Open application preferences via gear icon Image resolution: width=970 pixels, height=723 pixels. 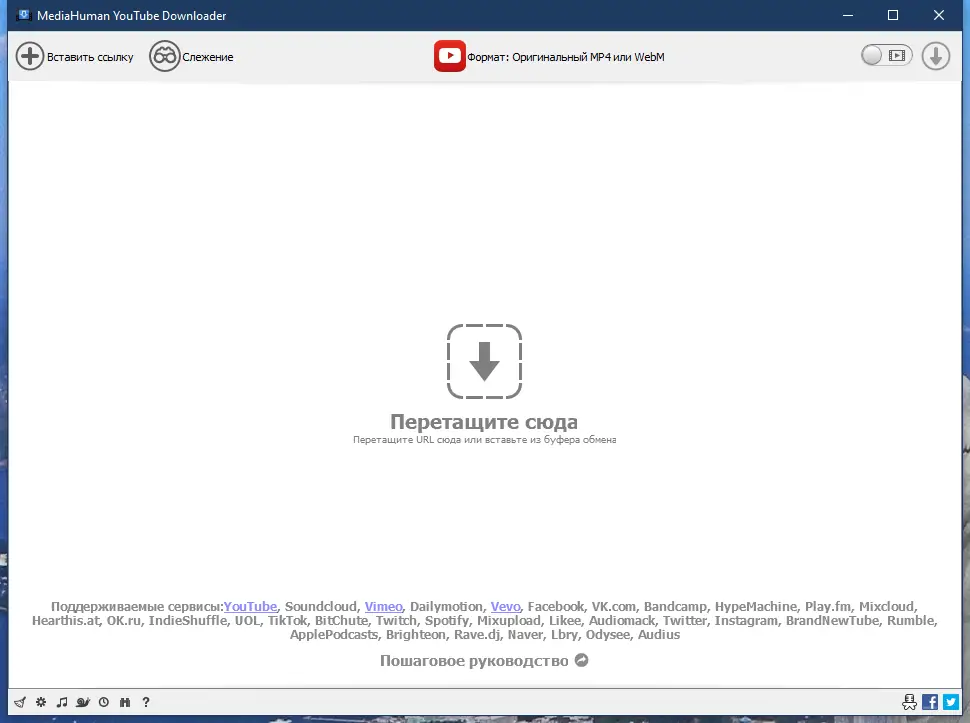point(40,702)
